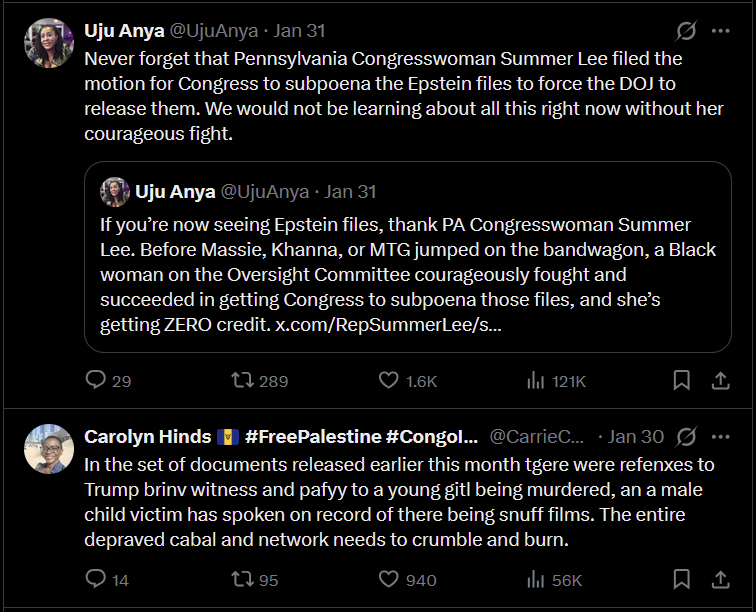Image resolution: width=756 pixels, height=612 pixels.
Task: Open more options menu on Uju Anya's tweet
Action: (720, 31)
